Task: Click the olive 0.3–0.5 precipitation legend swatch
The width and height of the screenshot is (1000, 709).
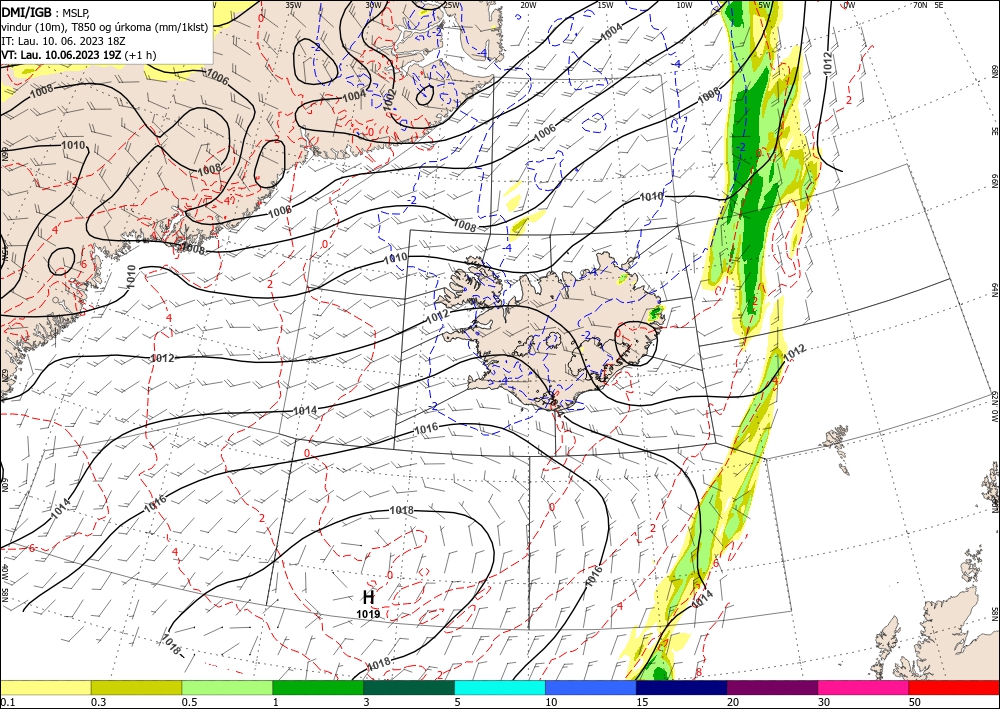Action: (x=136, y=687)
